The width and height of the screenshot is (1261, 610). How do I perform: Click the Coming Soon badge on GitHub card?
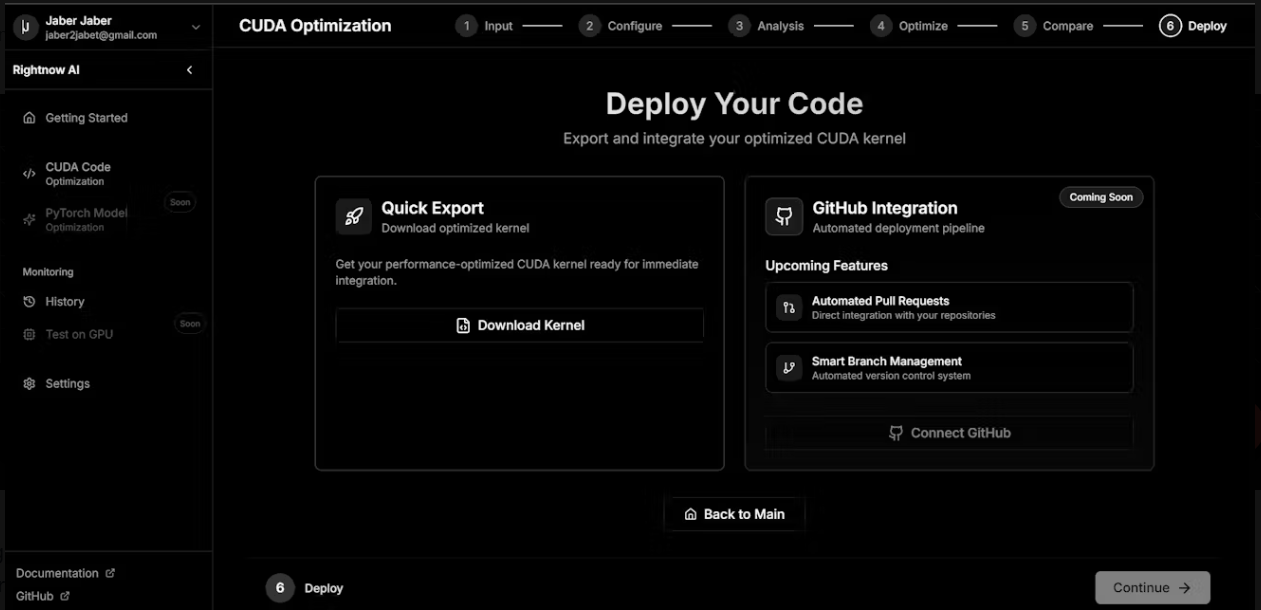(1101, 197)
